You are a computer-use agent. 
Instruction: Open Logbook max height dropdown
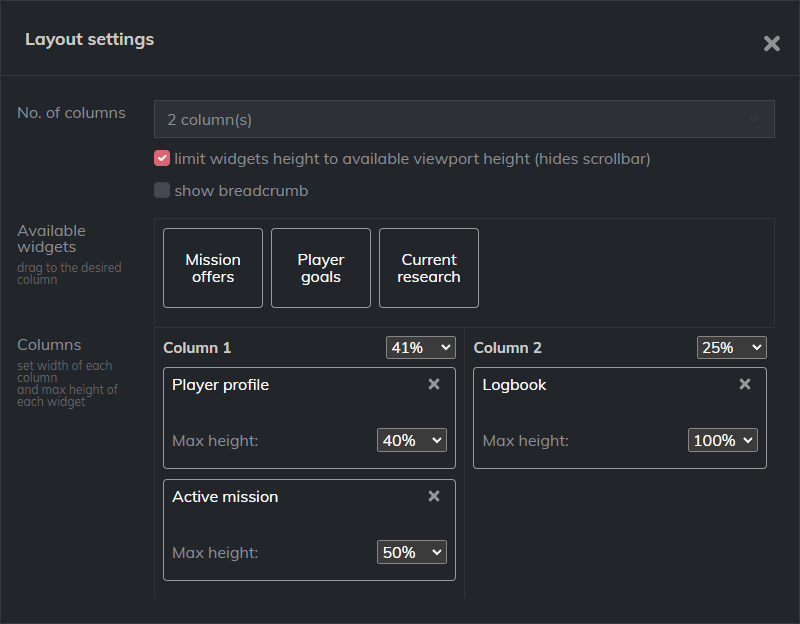point(722,440)
